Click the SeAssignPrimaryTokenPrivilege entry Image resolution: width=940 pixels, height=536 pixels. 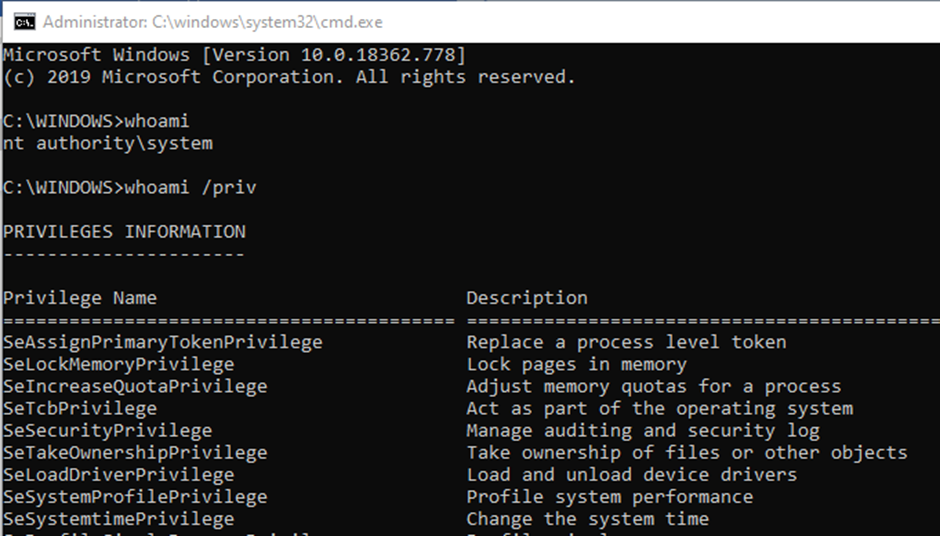click(163, 342)
